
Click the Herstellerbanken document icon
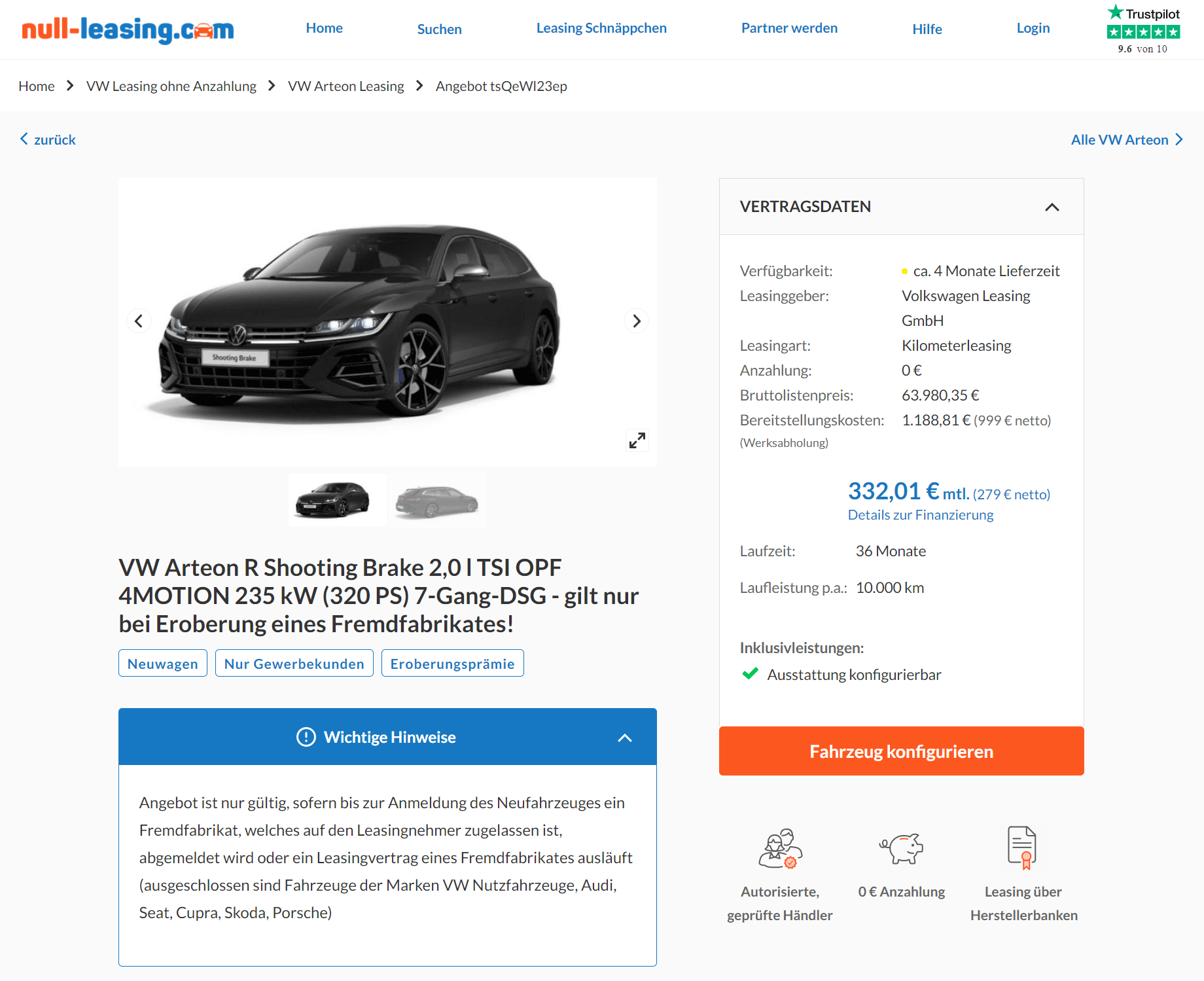[1023, 848]
